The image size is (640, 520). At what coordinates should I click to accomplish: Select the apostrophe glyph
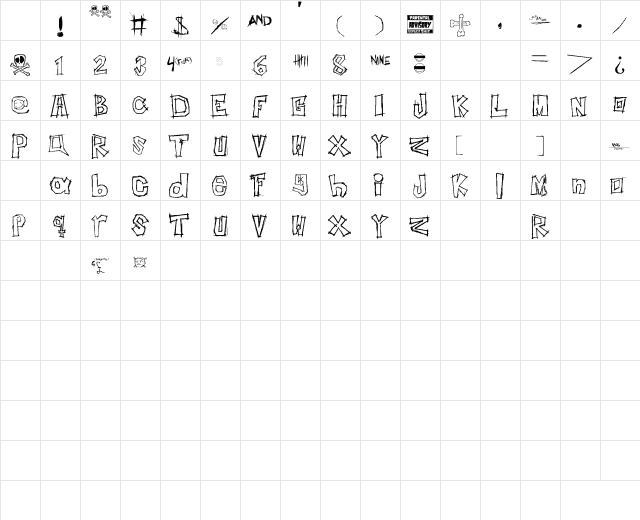pos(300,4)
